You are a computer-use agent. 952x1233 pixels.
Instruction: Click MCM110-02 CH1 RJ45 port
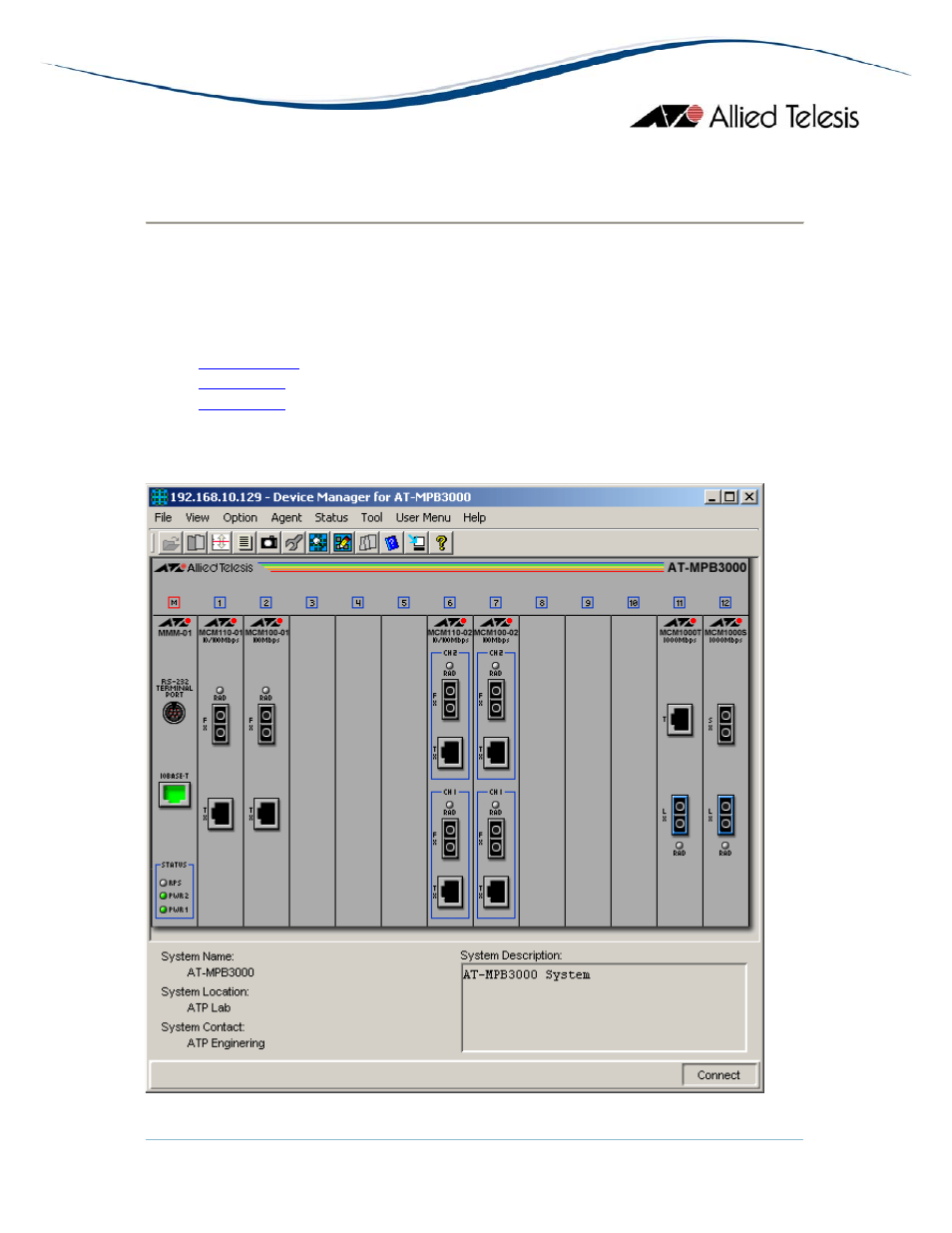pyautogui.click(x=450, y=891)
